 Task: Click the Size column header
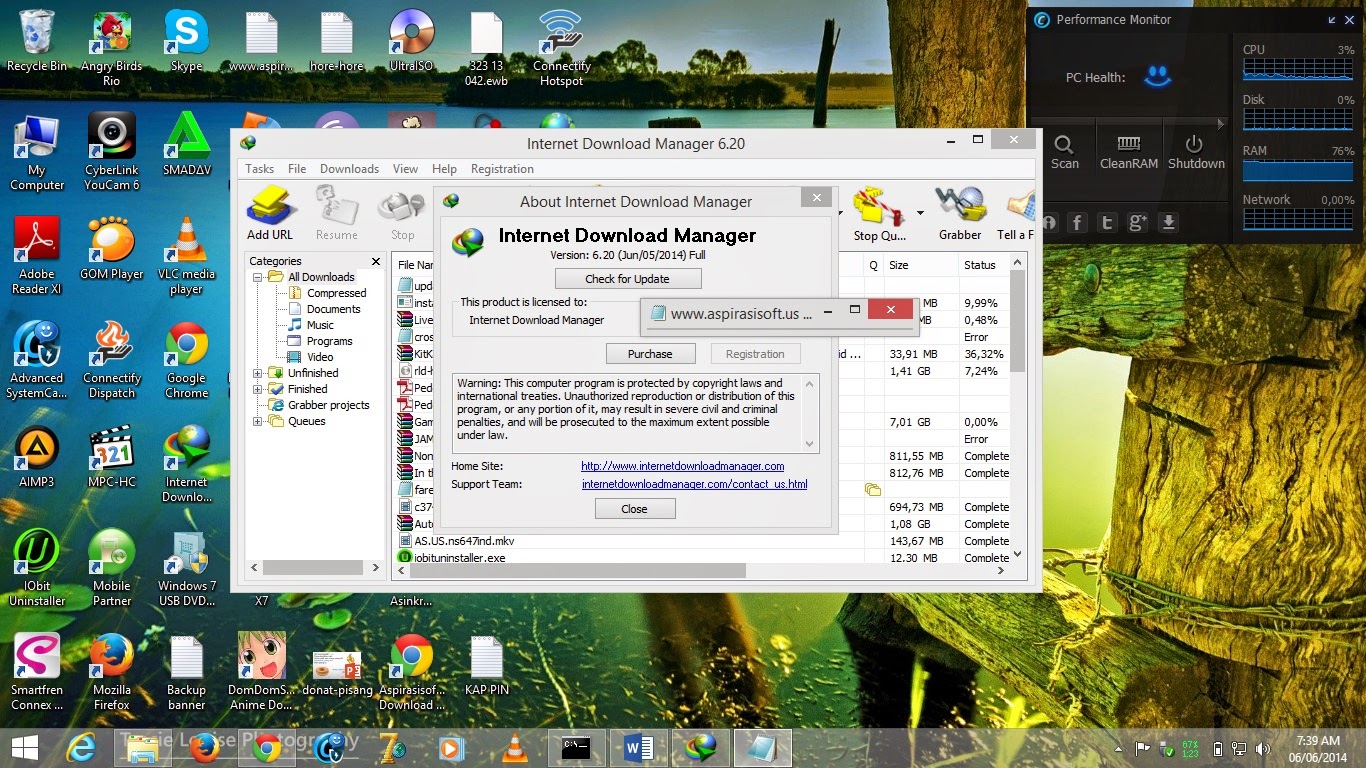point(920,265)
